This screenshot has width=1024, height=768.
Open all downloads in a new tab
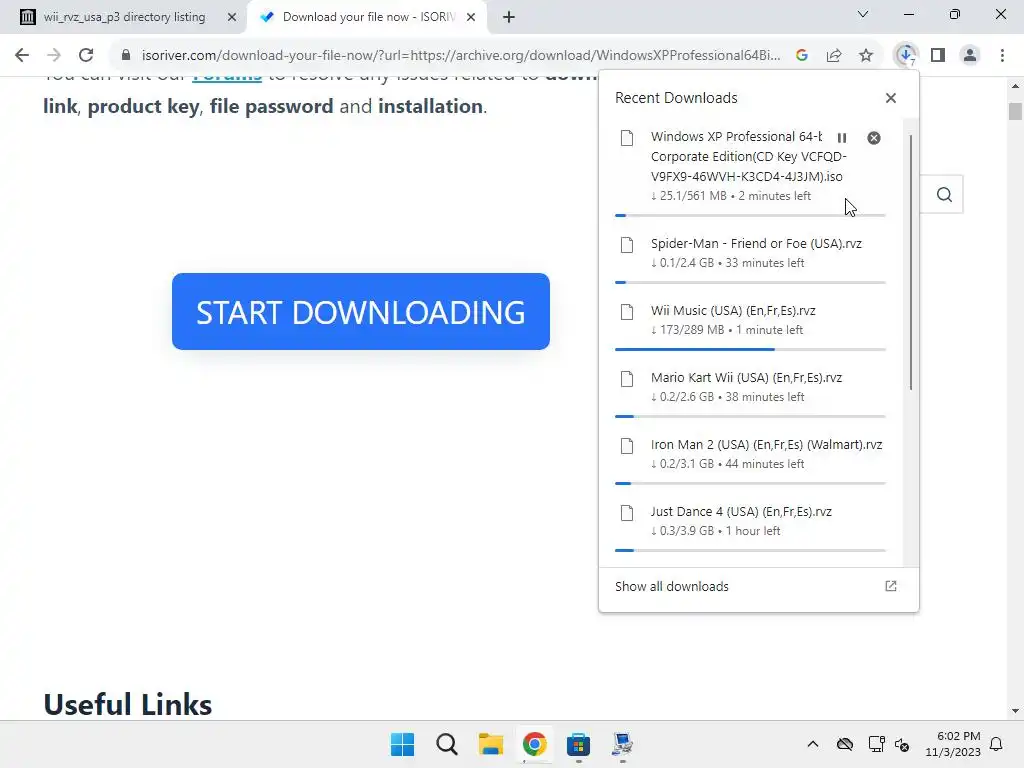(891, 586)
